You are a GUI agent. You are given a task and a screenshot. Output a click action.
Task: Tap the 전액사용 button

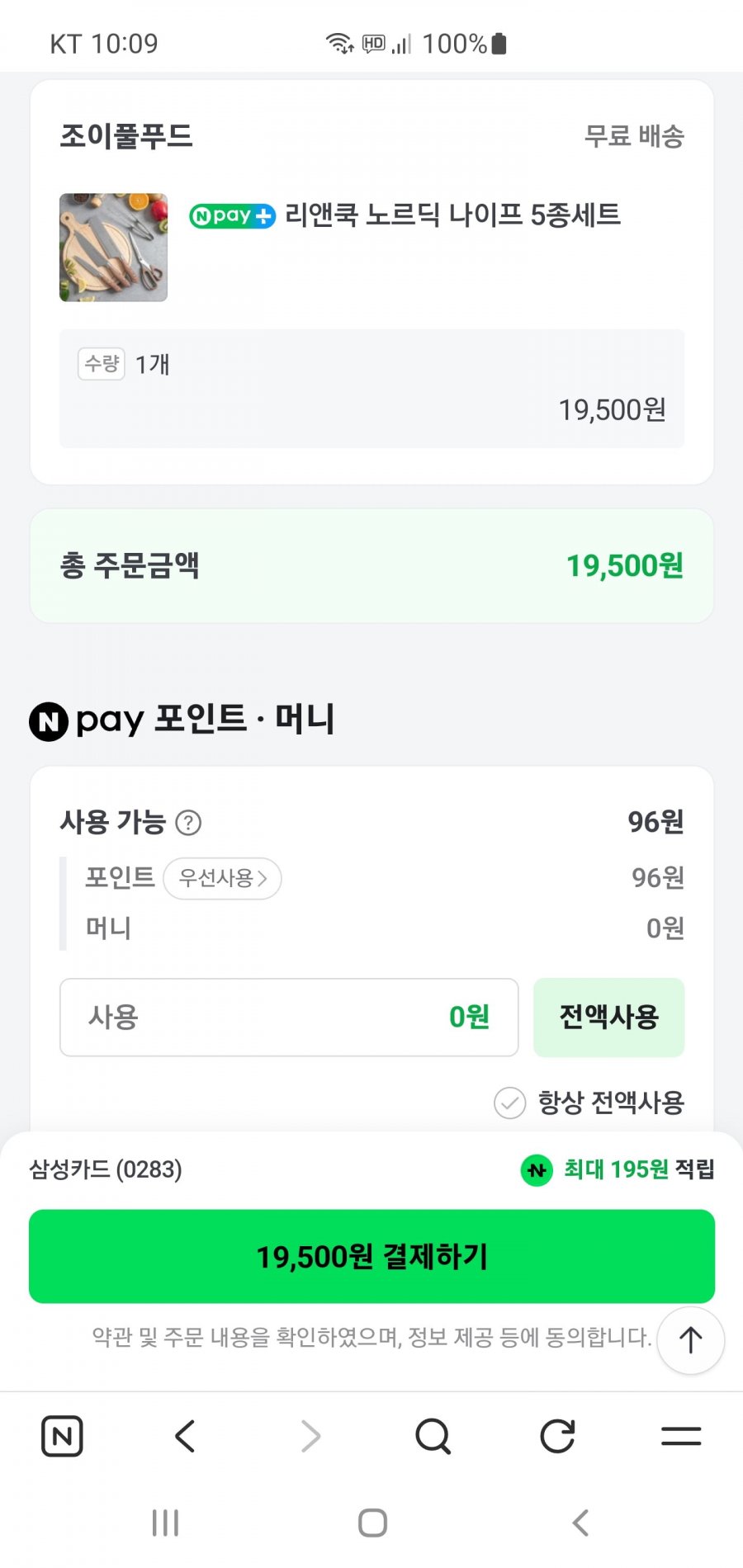click(608, 1017)
